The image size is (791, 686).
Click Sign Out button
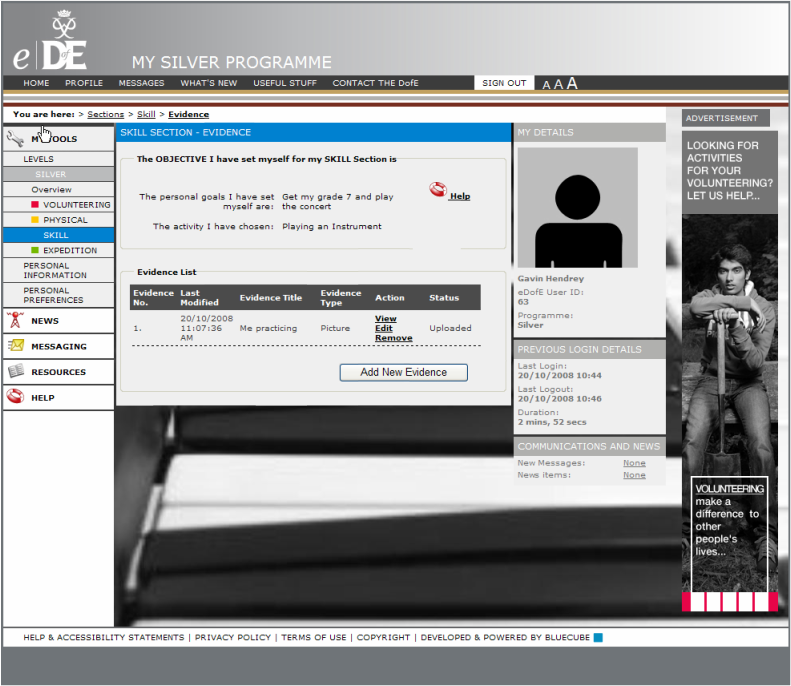point(503,83)
